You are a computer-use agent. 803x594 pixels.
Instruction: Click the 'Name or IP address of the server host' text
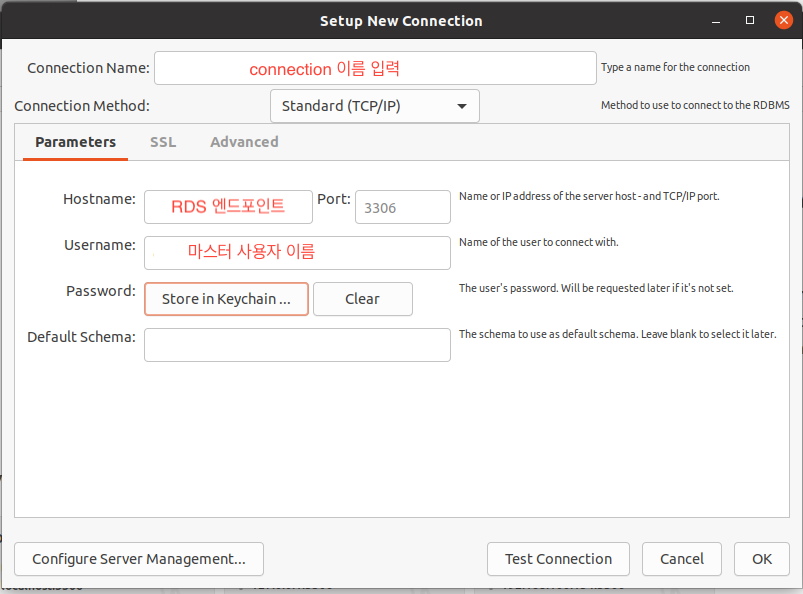click(x=589, y=196)
